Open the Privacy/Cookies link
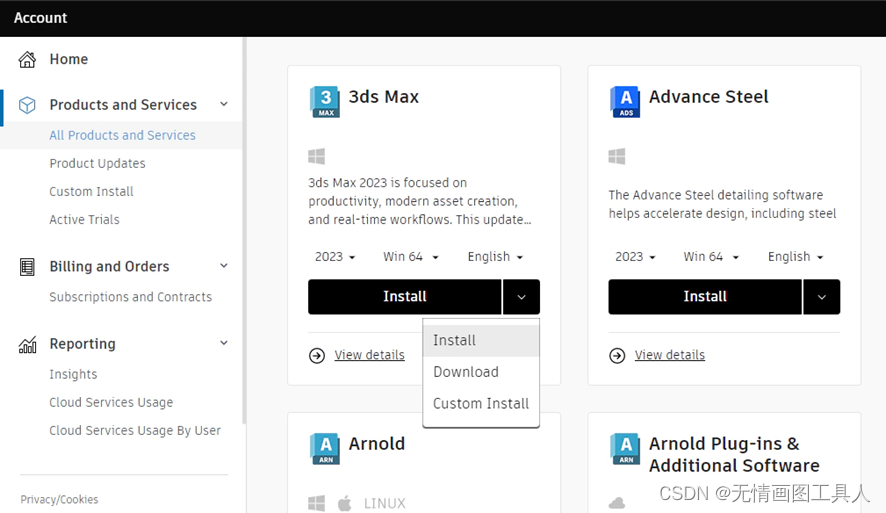The width and height of the screenshot is (886, 513). [x=59, y=499]
